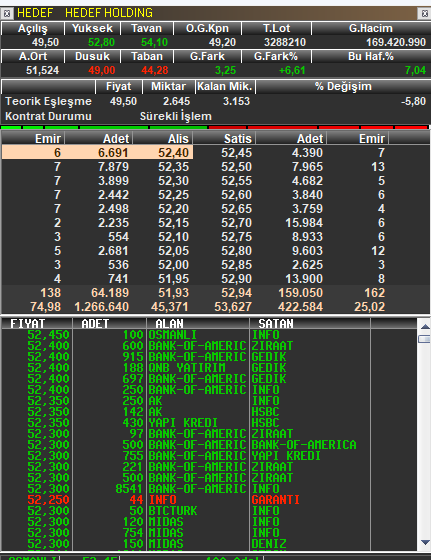Viewport: 431px width, 560px height.
Task: Click the O.G.Kpn header
Action: tap(207, 28)
